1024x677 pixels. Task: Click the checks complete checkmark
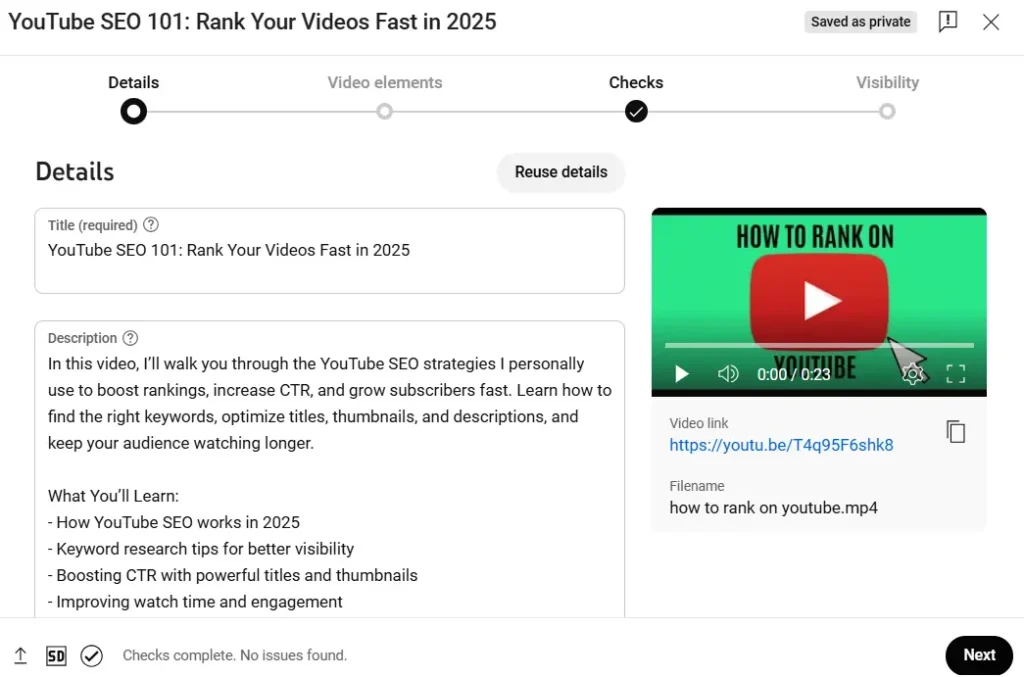(91, 655)
